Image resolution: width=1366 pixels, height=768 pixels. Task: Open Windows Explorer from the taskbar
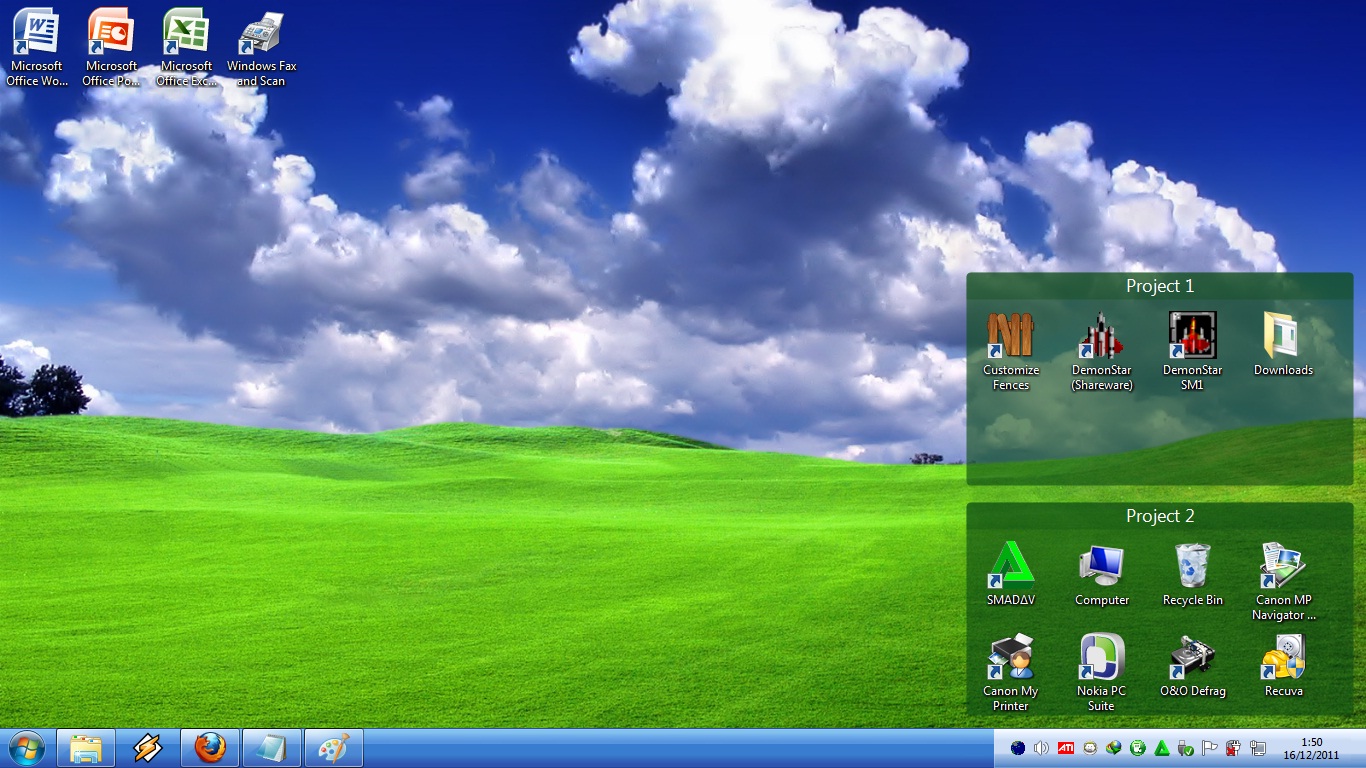pos(86,748)
